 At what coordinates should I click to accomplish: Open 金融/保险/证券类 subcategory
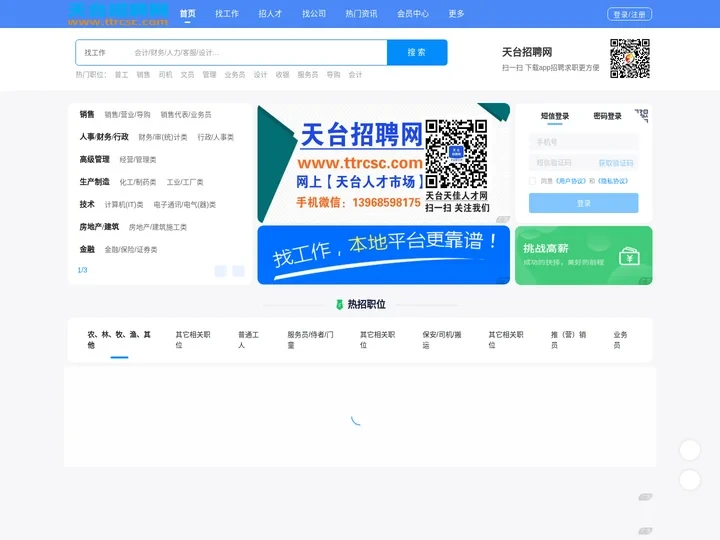click(x=131, y=250)
